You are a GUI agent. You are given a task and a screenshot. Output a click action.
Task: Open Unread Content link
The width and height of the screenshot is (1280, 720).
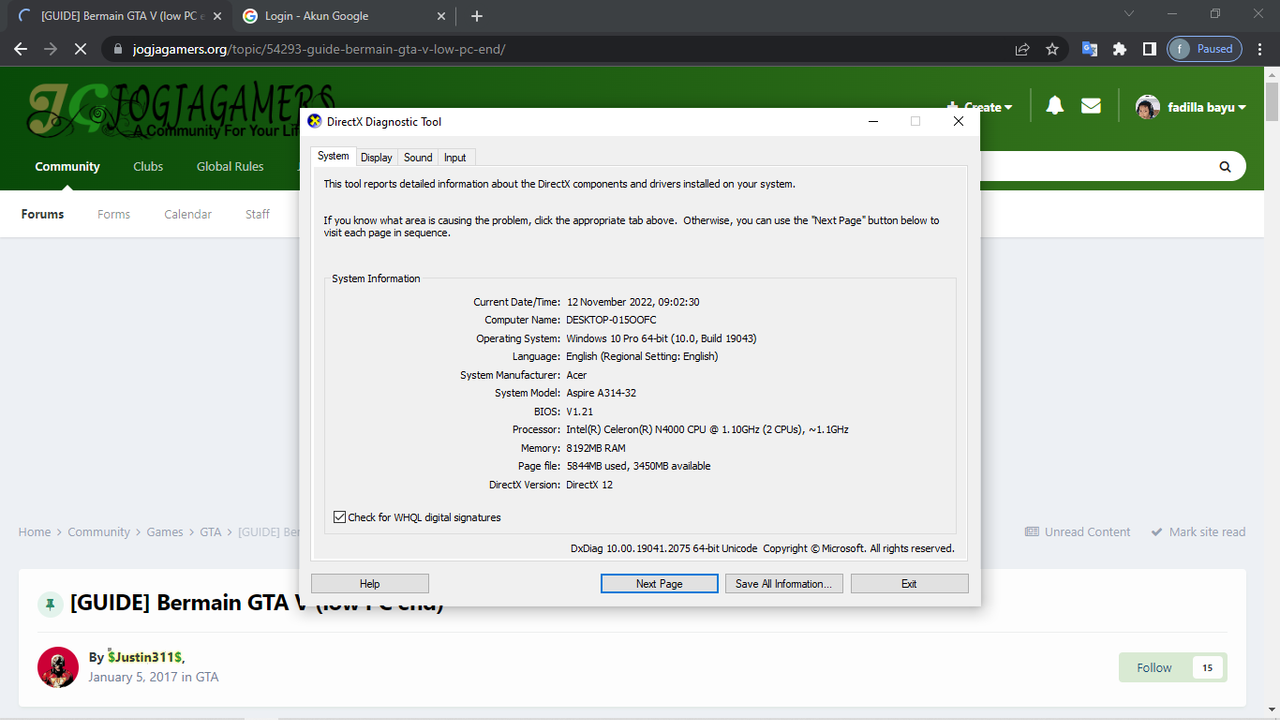1078,532
